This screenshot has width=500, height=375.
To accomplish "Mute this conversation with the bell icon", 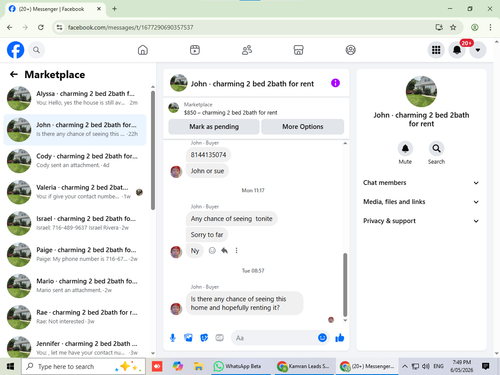I will [x=405, y=149].
